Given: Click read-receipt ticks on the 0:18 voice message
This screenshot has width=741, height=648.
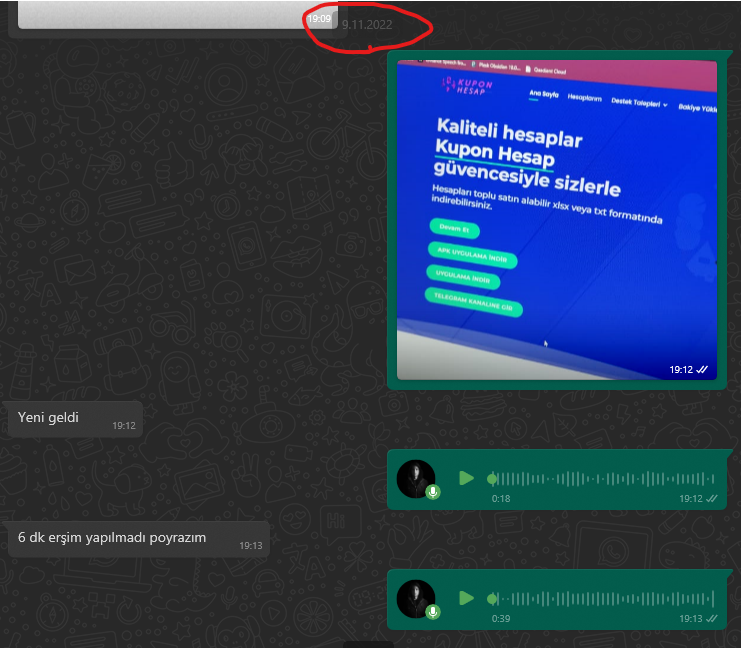Looking at the screenshot, I should click(712, 499).
